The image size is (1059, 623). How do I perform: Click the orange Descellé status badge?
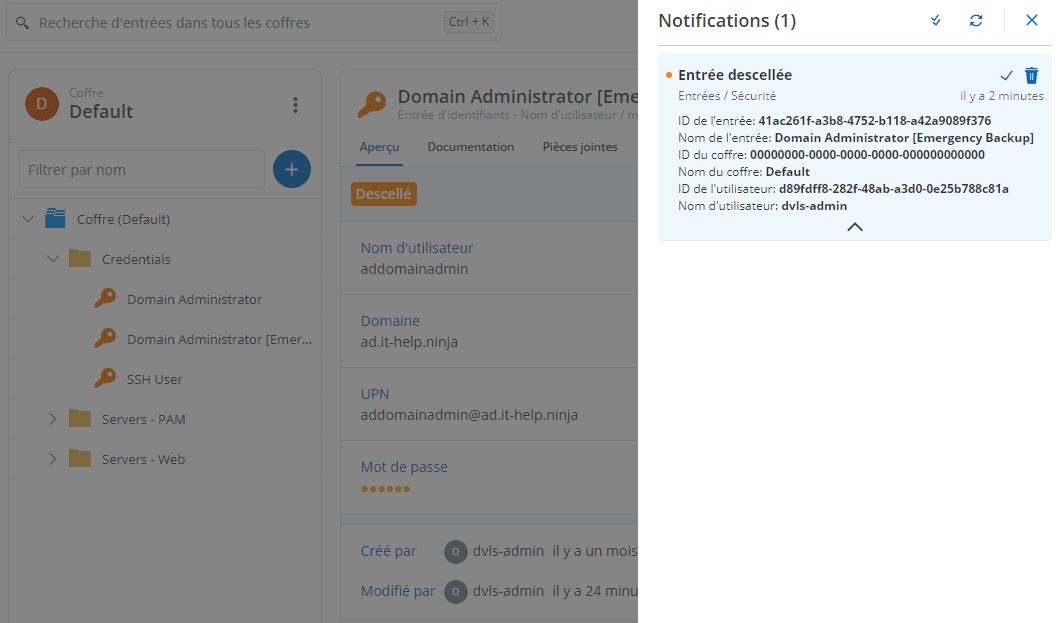(384, 194)
